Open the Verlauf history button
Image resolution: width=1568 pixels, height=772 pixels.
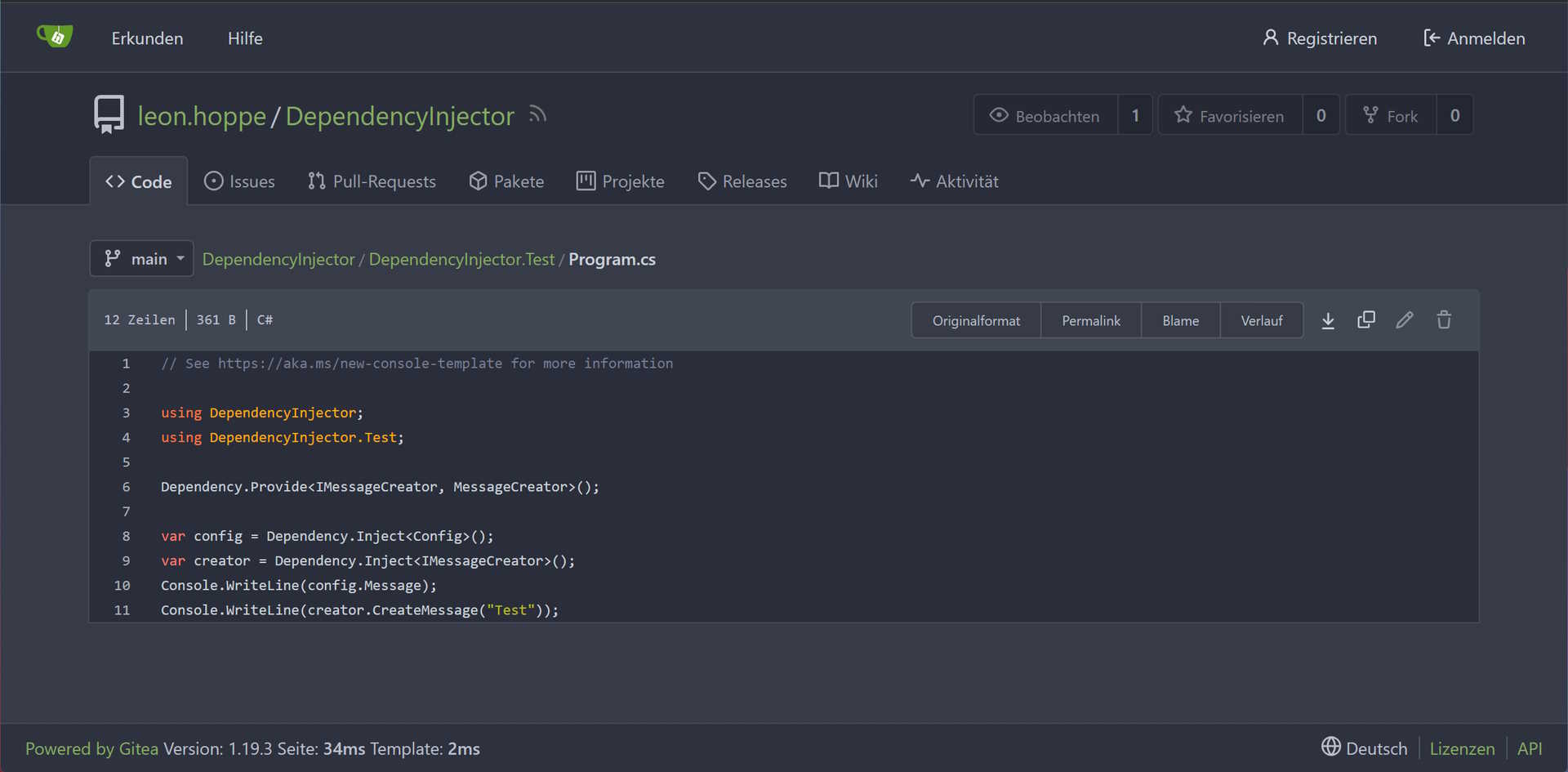pyautogui.click(x=1262, y=320)
